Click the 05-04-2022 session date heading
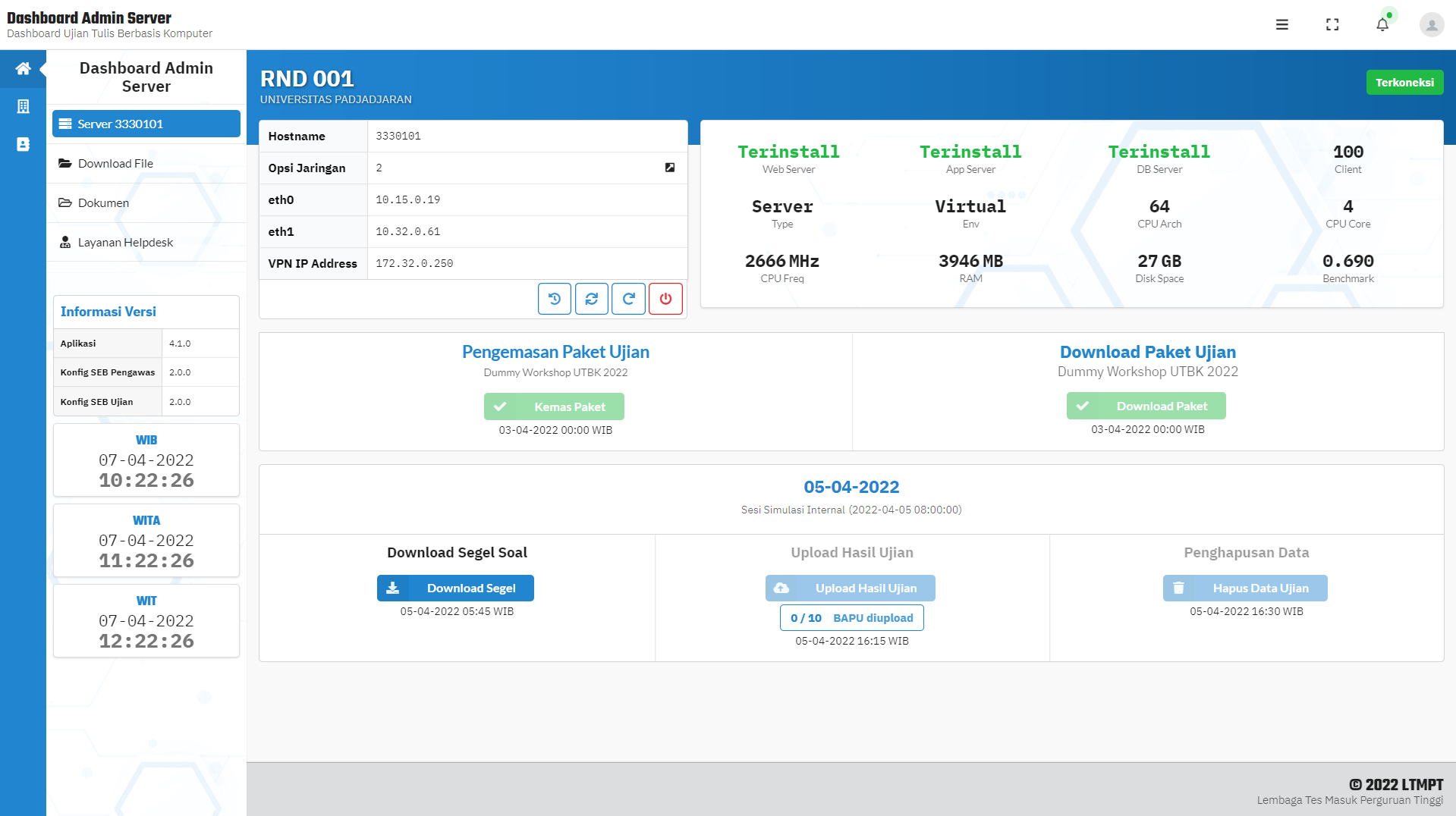This screenshot has height=816, width=1456. [851, 487]
